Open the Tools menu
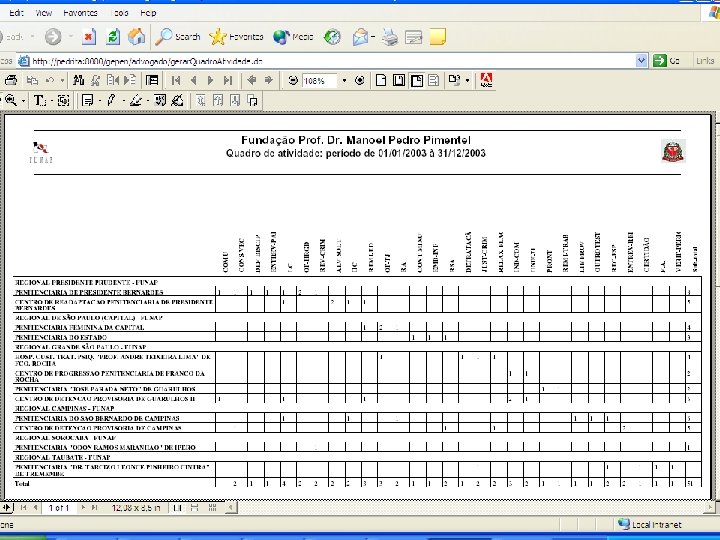720x540 pixels. pos(120,13)
